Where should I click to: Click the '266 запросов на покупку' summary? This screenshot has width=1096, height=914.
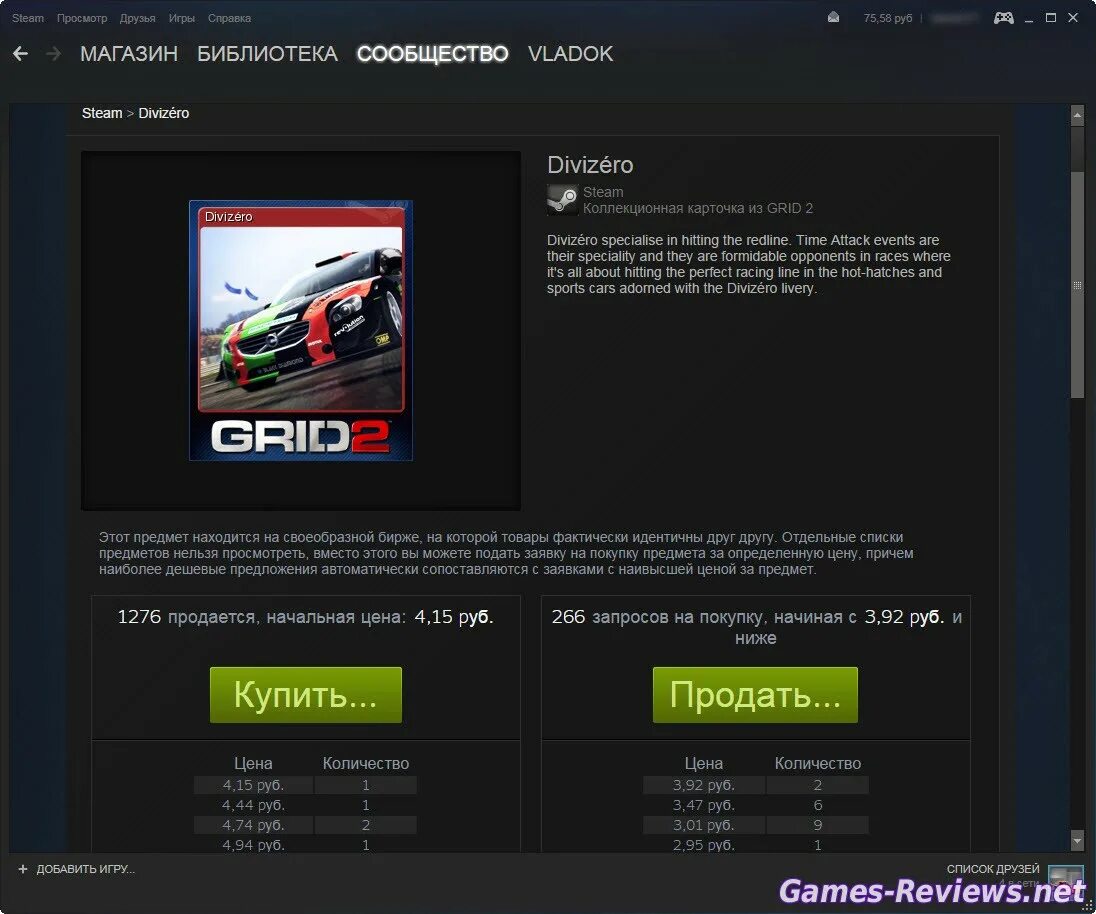(756, 627)
